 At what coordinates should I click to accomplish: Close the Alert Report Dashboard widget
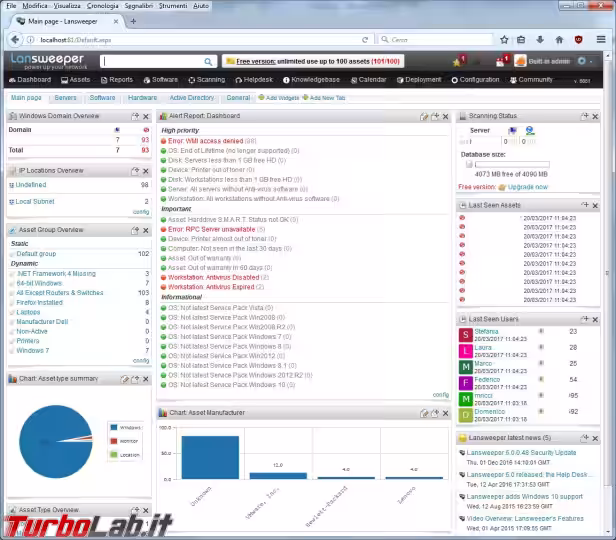(446, 117)
